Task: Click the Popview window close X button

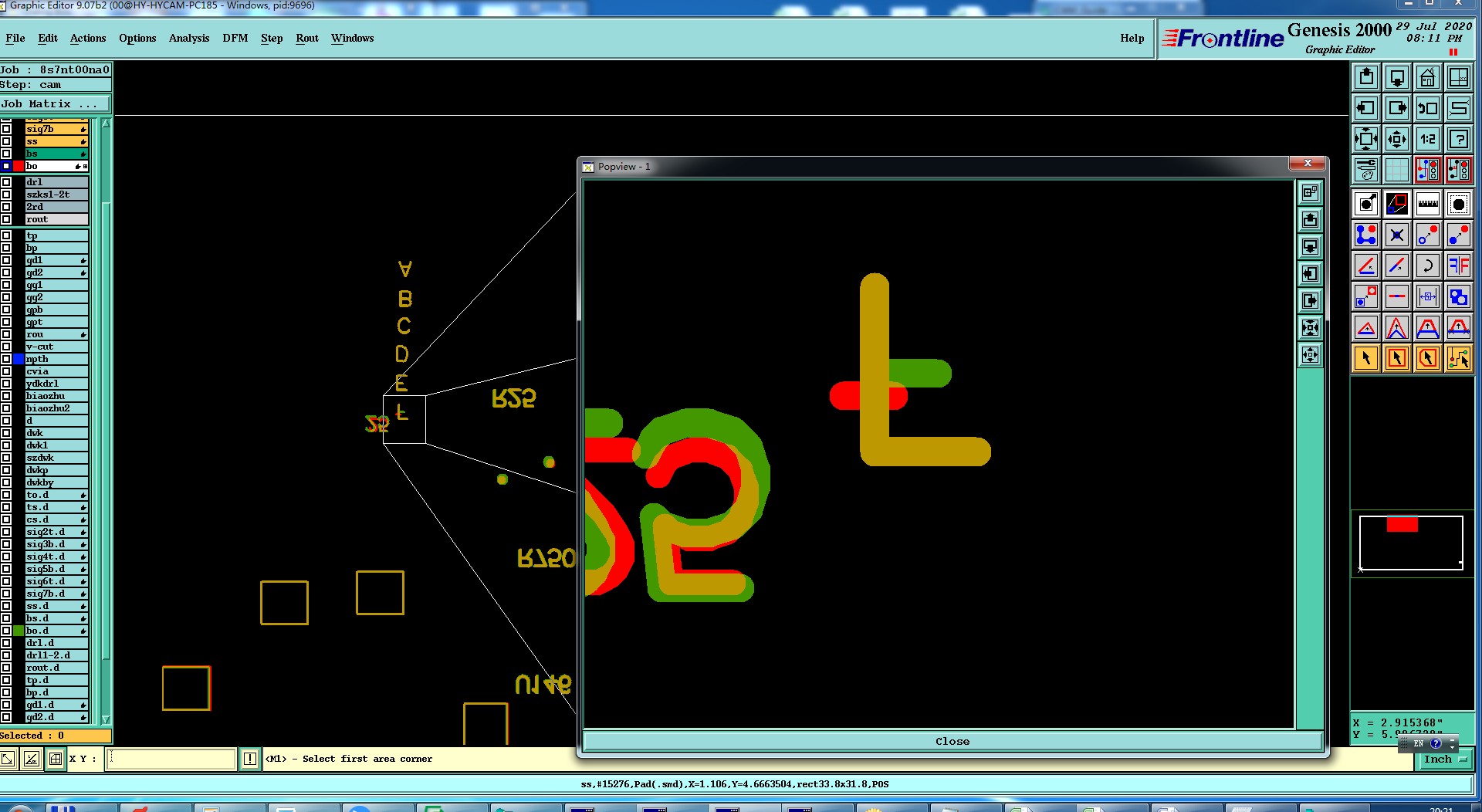Action: tap(1308, 163)
